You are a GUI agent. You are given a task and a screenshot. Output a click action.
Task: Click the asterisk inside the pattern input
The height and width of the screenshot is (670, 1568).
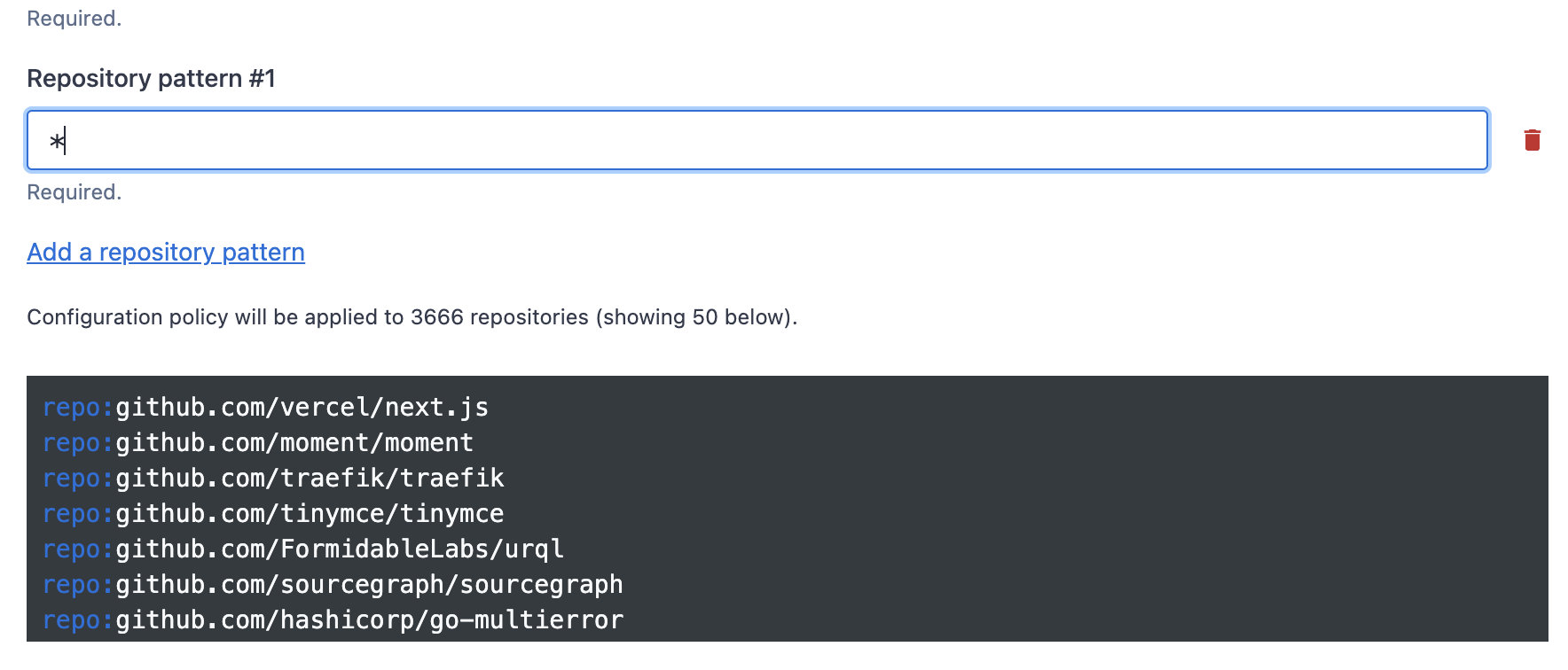pyautogui.click(x=60, y=140)
